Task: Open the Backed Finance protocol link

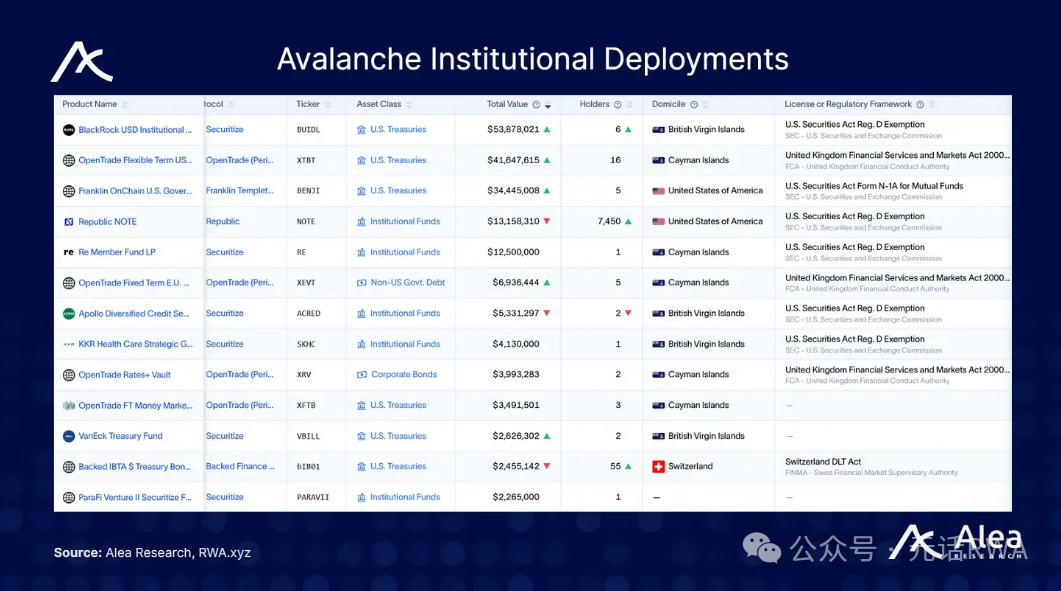Action: pyautogui.click(x=240, y=466)
